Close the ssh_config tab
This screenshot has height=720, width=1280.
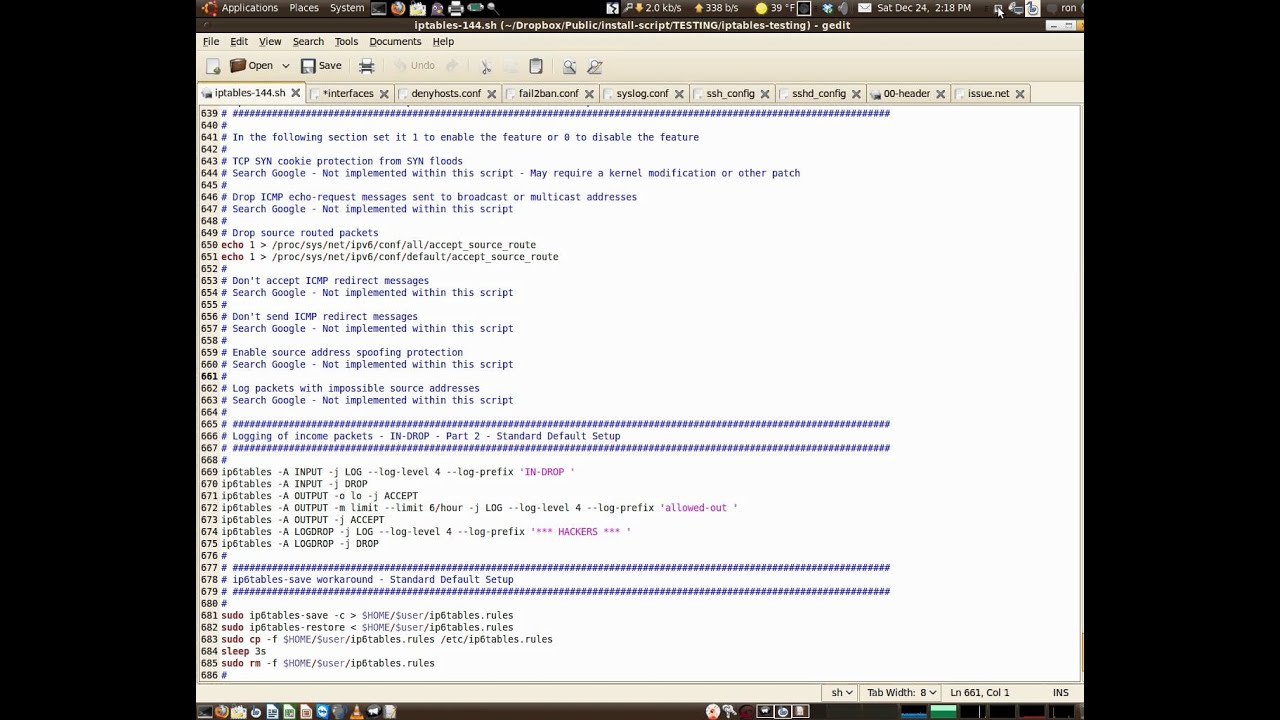coord(765,93)
